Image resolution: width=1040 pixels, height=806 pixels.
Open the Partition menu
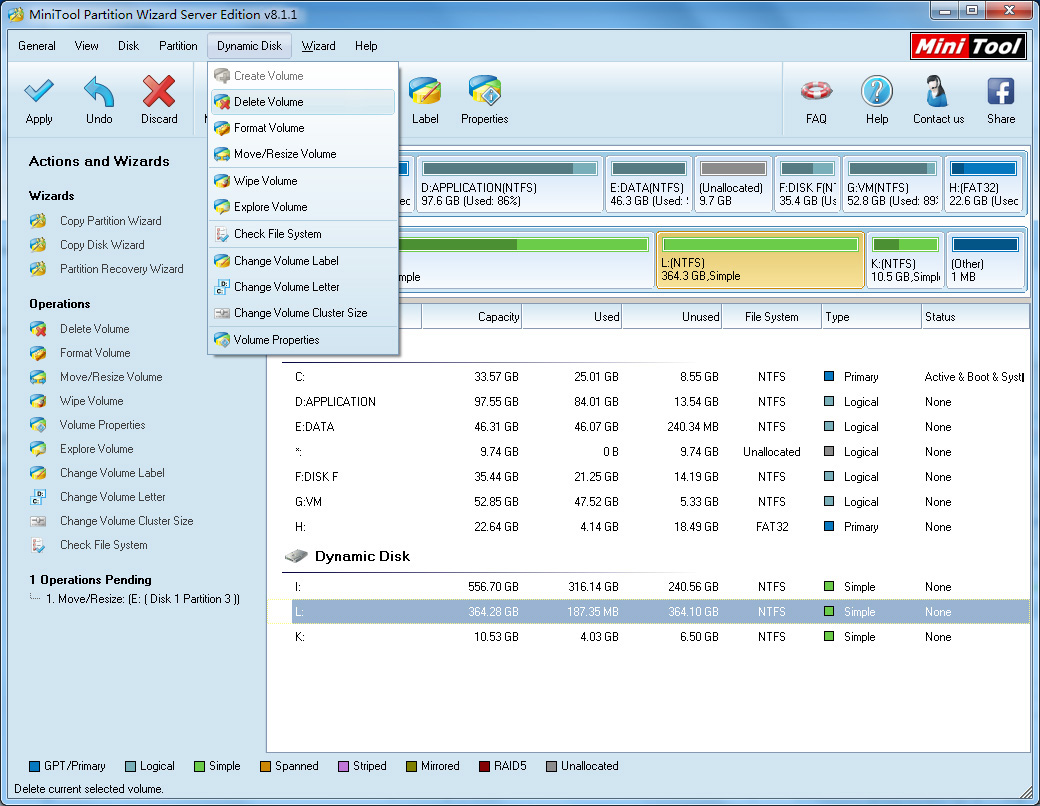tap(178, 46)
